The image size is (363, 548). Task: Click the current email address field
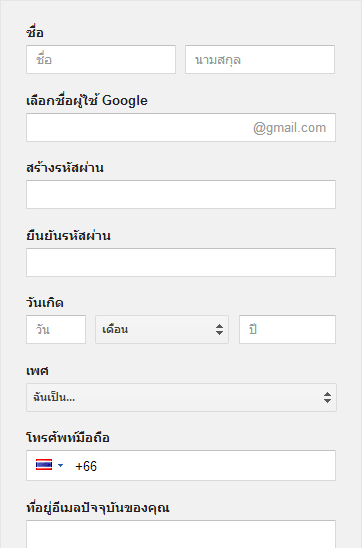point(181,534)
